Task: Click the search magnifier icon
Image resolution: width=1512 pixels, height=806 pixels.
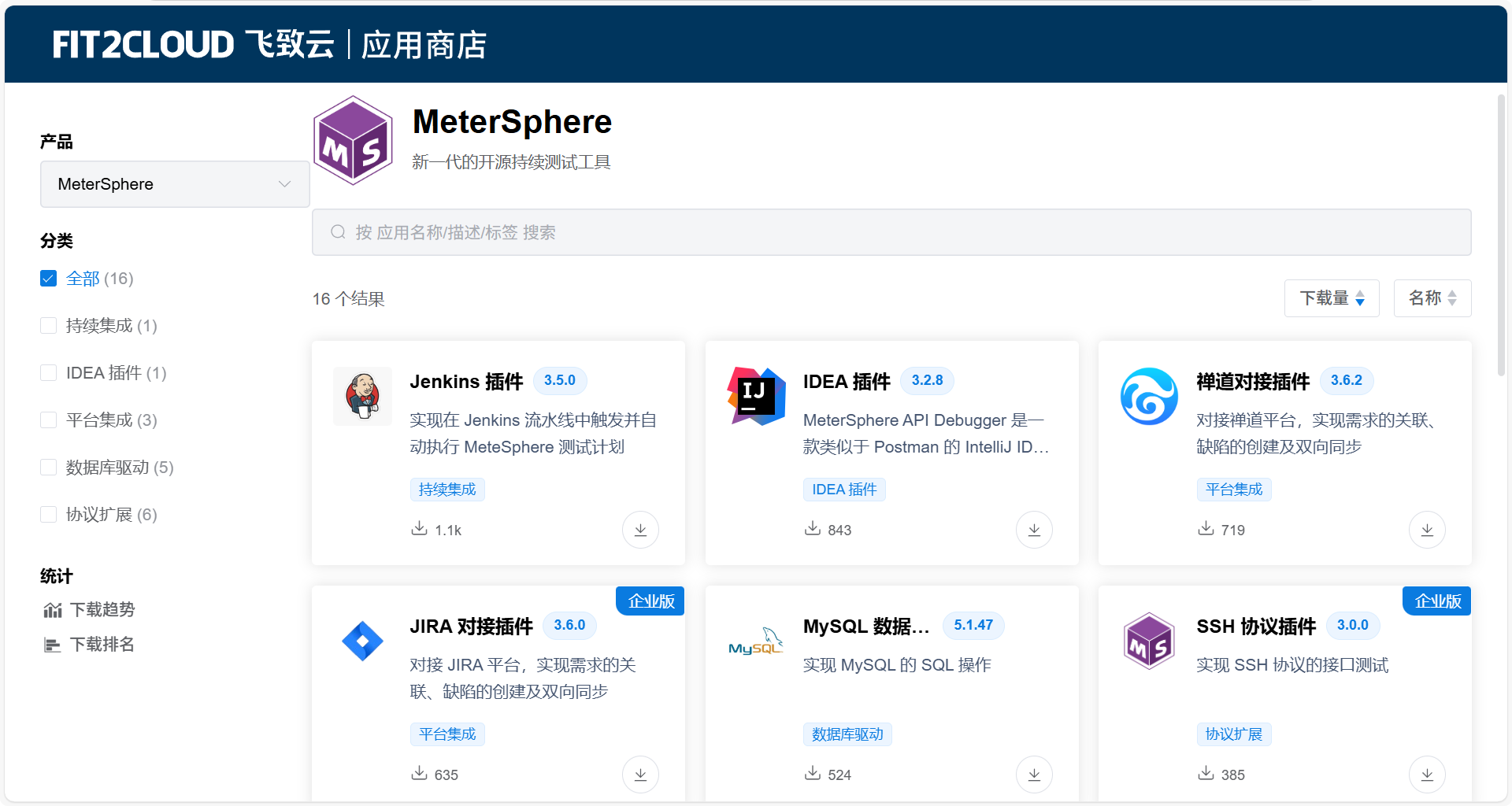Action: (x=338, y=232)
